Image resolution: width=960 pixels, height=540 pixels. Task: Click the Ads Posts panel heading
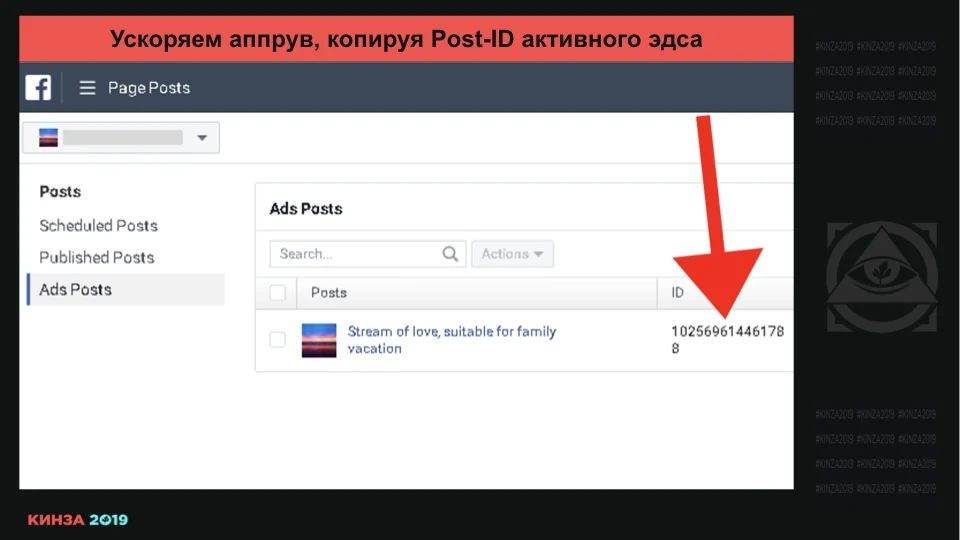click(306, 209)
